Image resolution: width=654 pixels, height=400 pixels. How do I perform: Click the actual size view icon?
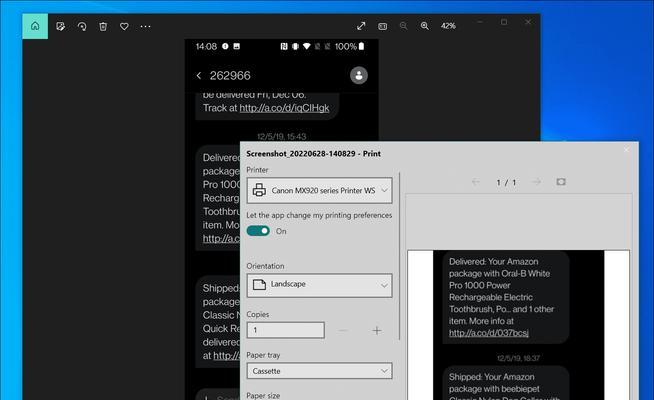[x=382, y=26]
